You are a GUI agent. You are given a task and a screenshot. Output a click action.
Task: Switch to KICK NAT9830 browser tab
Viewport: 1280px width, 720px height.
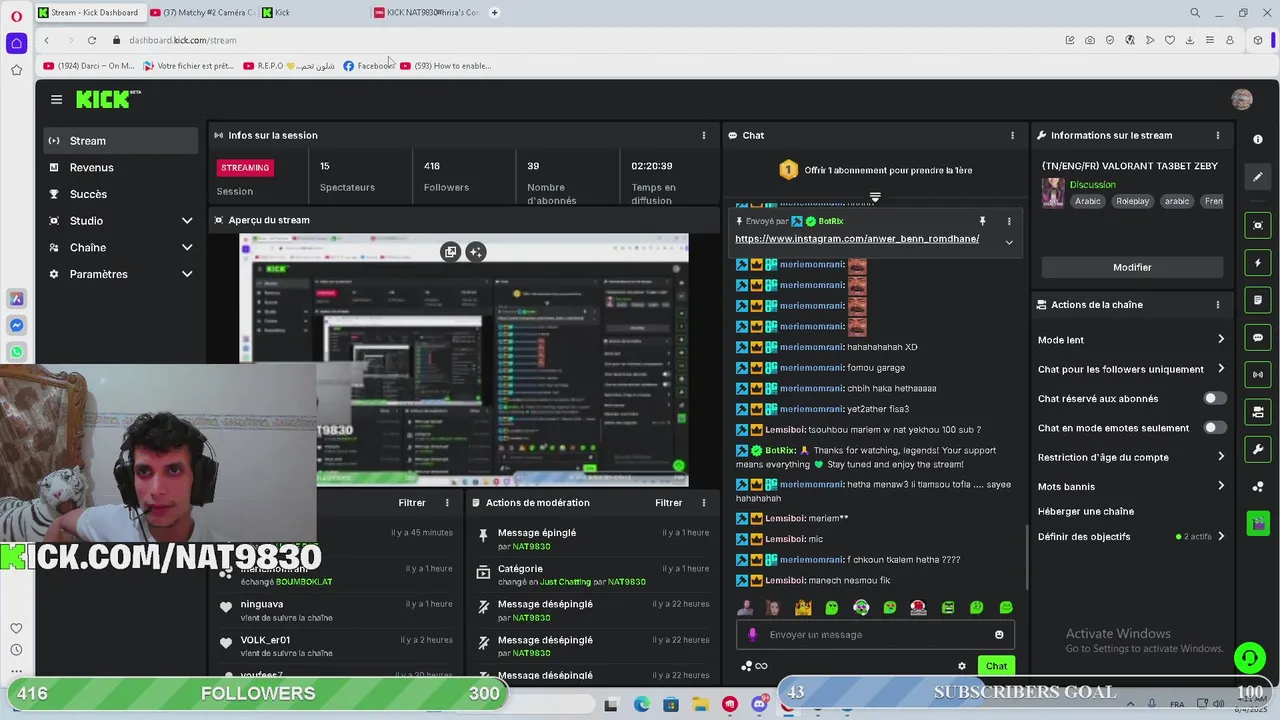coord(426,12)
